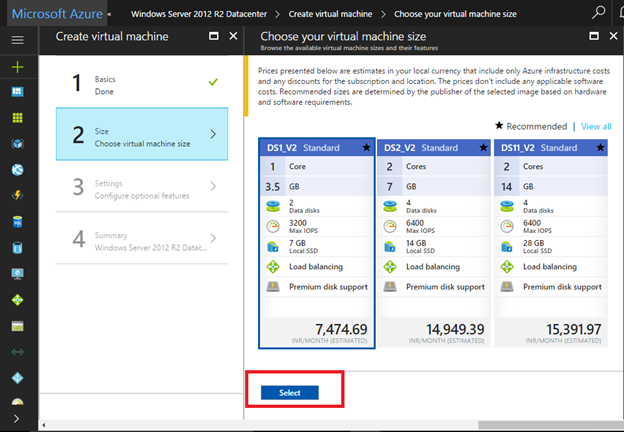Screen dimensions: 624x432
Task: Open the SQL databases icon in the sidebar
Action: coord(18,222)
